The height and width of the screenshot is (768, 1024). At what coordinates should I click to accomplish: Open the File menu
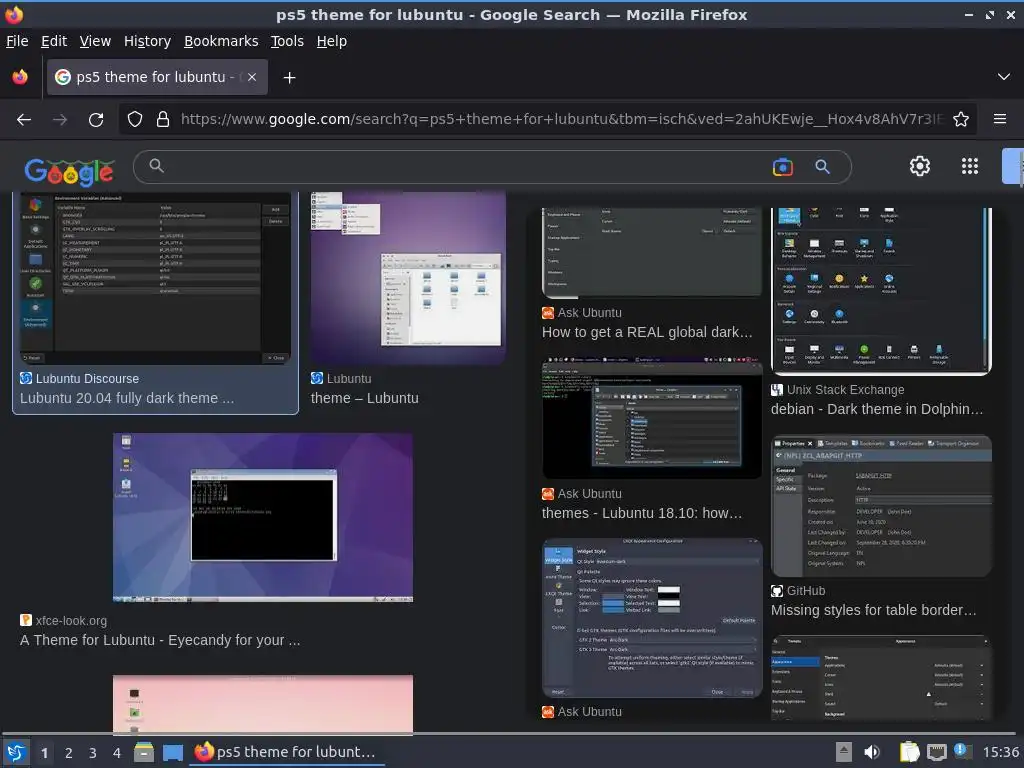(17, 41)
